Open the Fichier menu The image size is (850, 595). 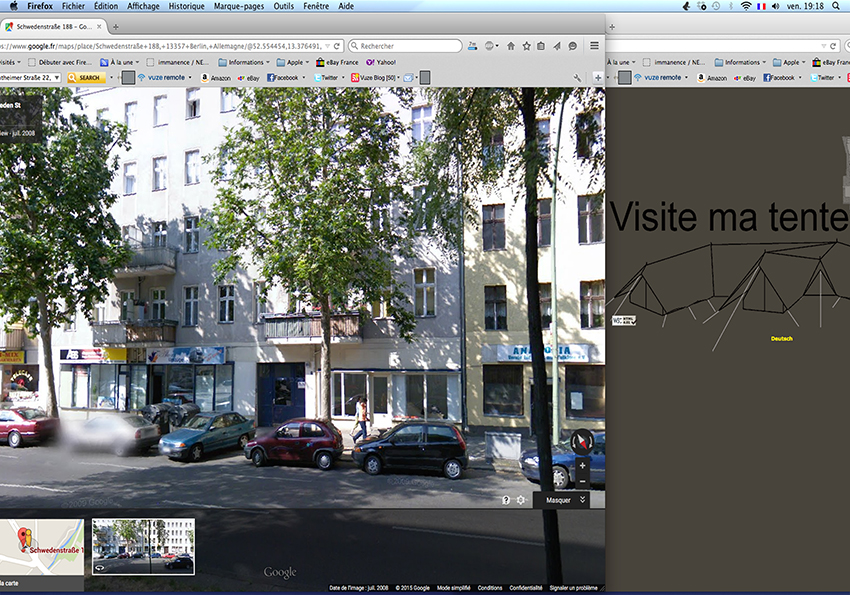(73, 6)
